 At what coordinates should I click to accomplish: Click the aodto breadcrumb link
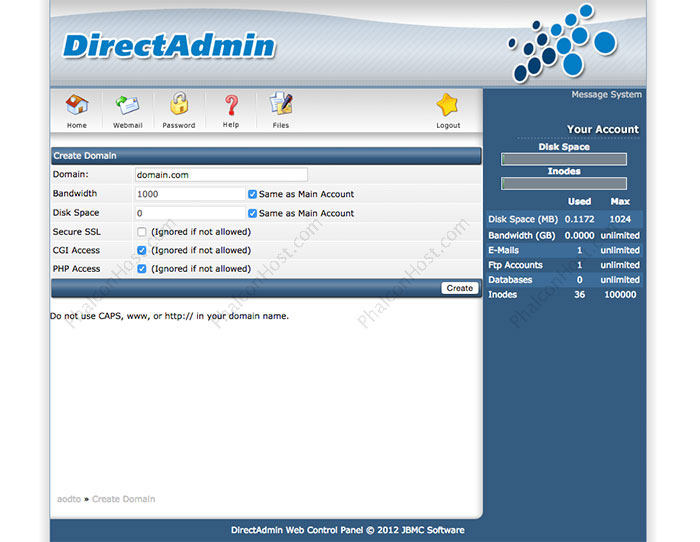point(69,499)
